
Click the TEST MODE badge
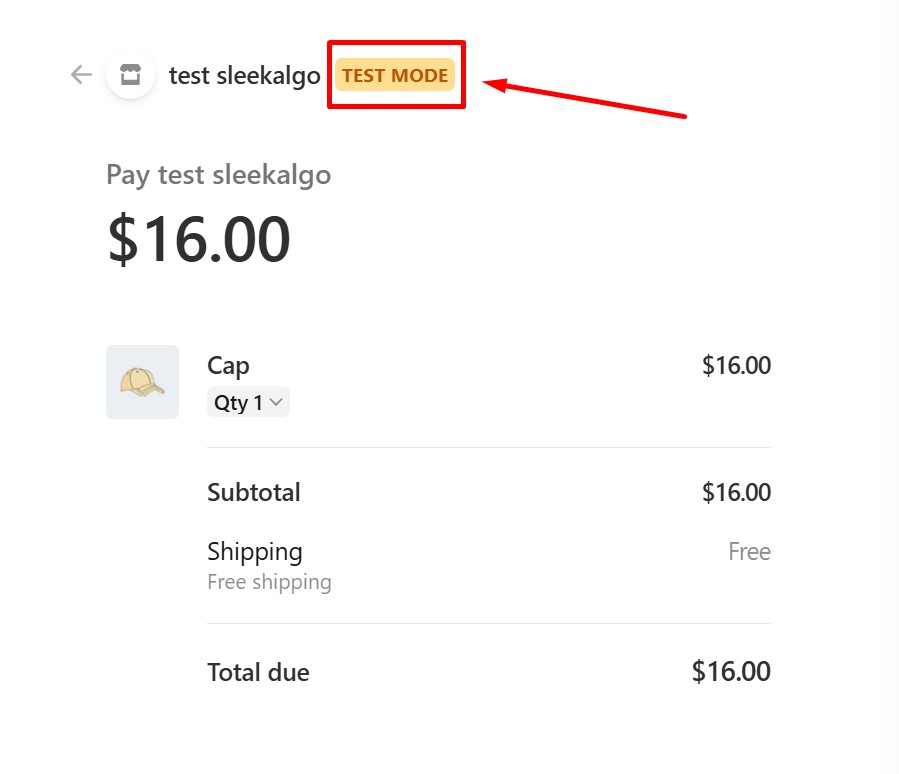click(395, 75)
